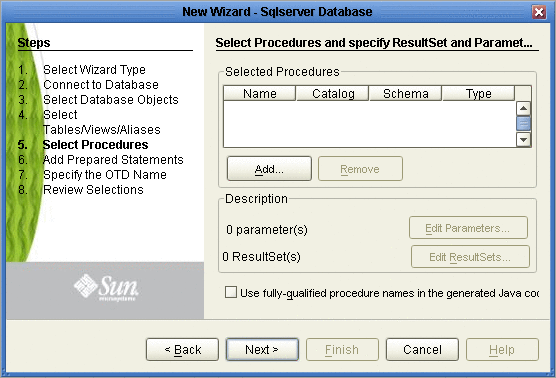Click the Schema column header
Image resolution: width=556 pixels, height=378 pixels.
pyautogui.click(x=406, y=94)
